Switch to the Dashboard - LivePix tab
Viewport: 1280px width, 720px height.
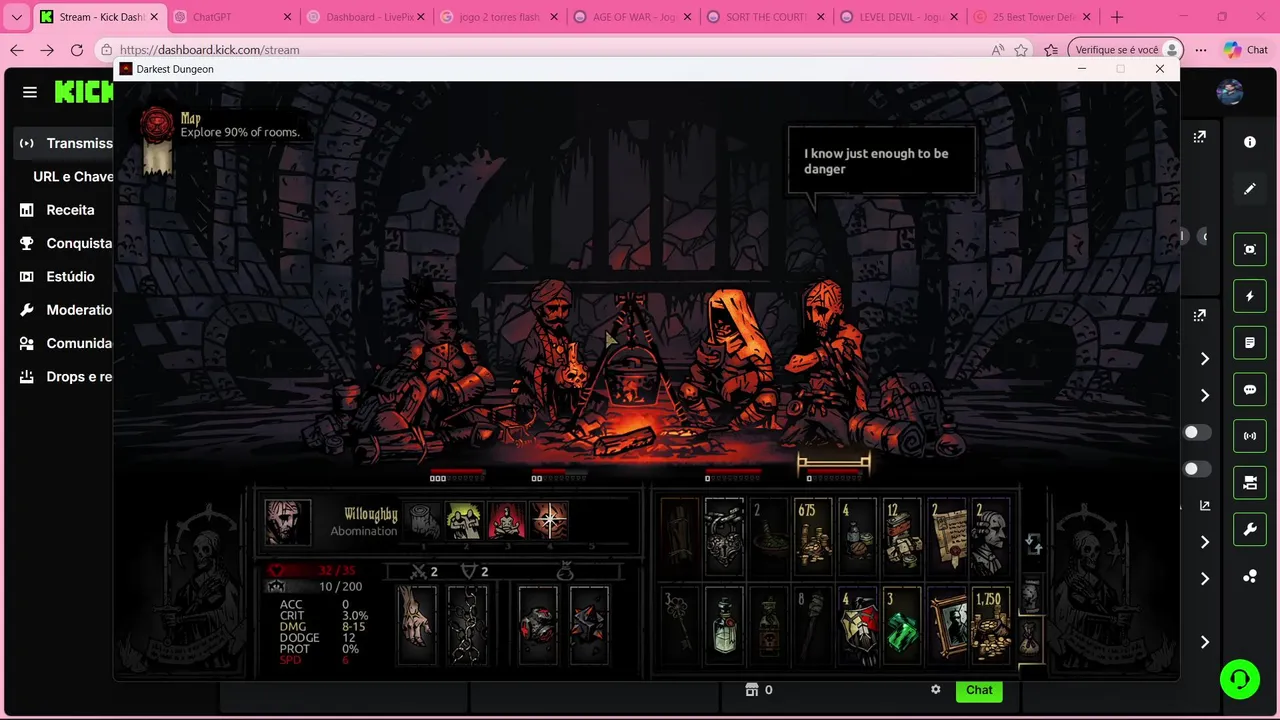click(x=366, y=17)
